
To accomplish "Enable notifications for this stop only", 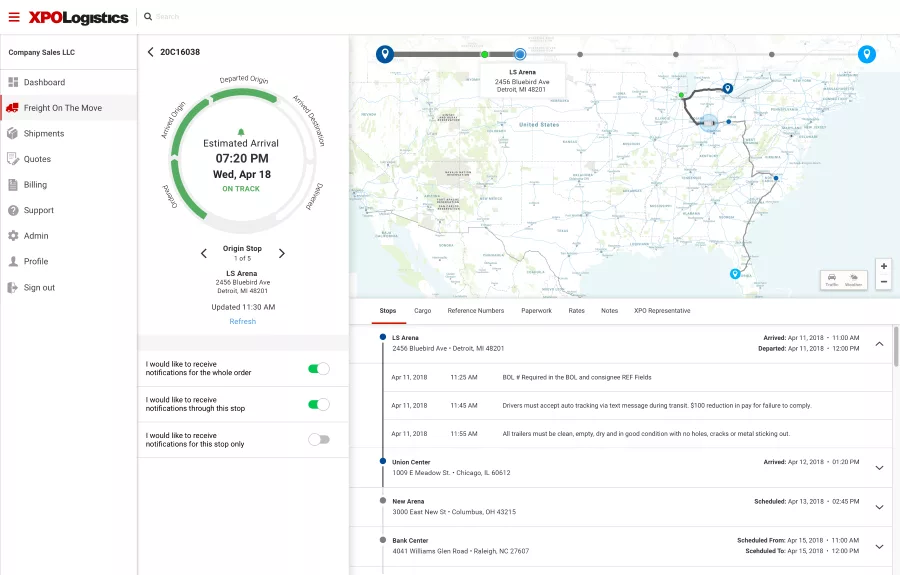I will tap(319, 440).
